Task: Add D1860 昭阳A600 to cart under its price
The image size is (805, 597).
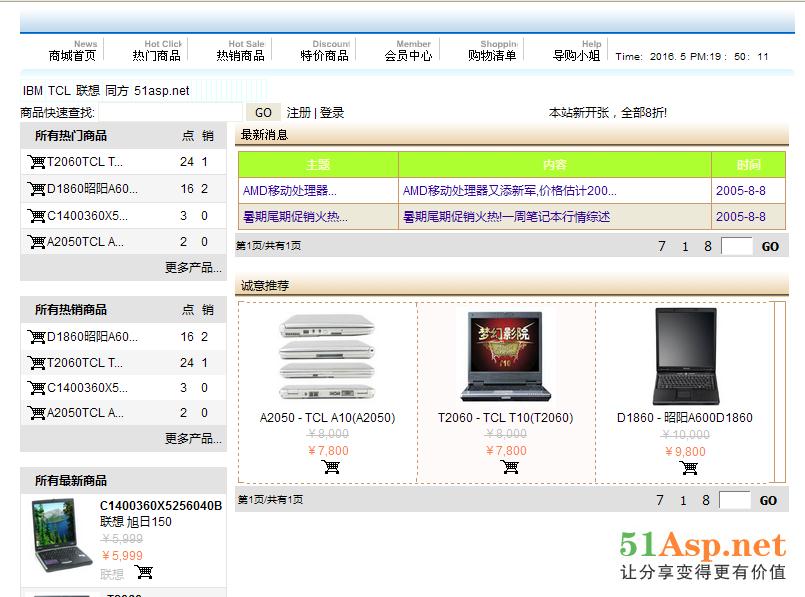Action: [x=688, y=468]
